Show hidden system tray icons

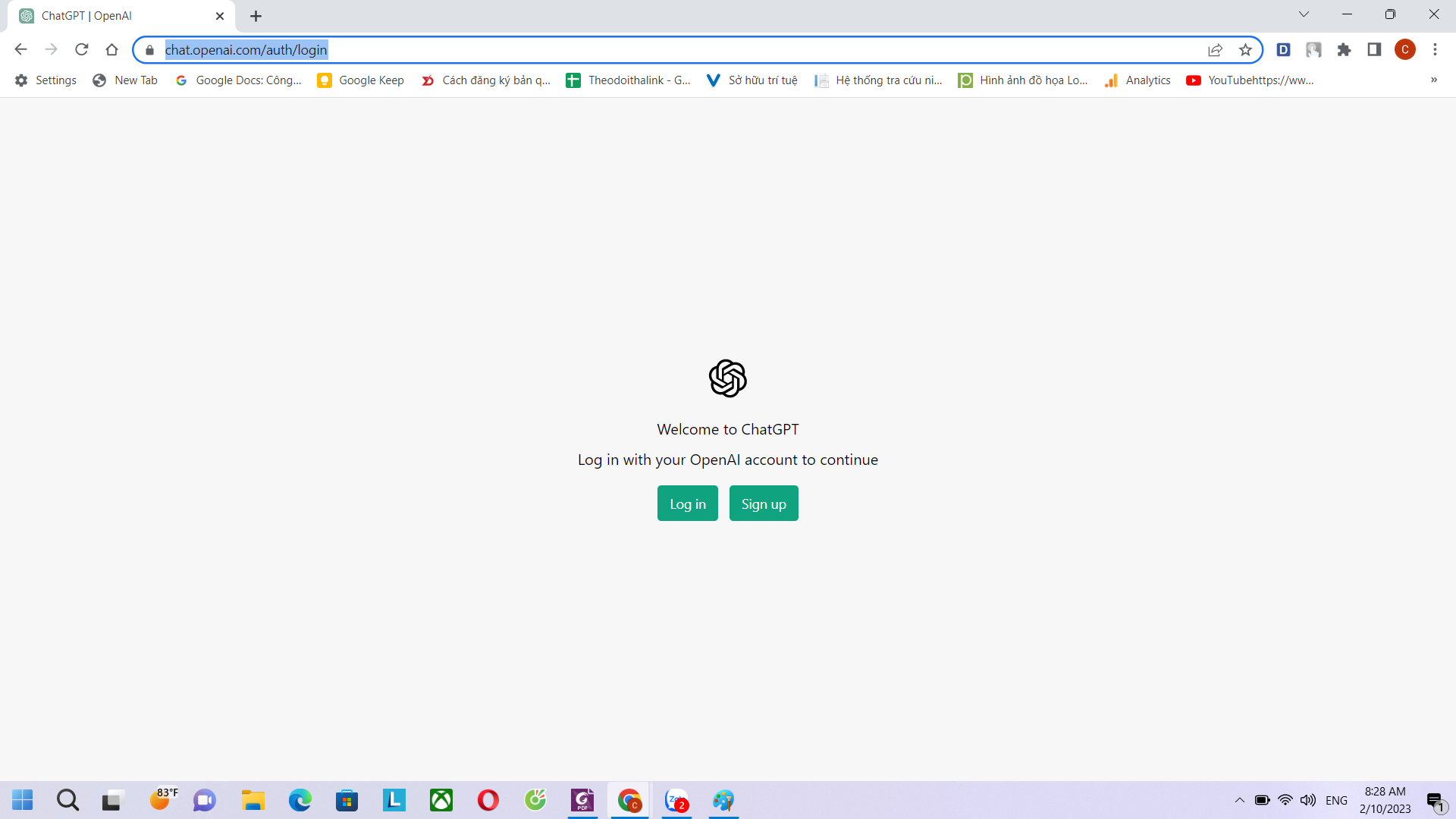[x=1240, y=800]
